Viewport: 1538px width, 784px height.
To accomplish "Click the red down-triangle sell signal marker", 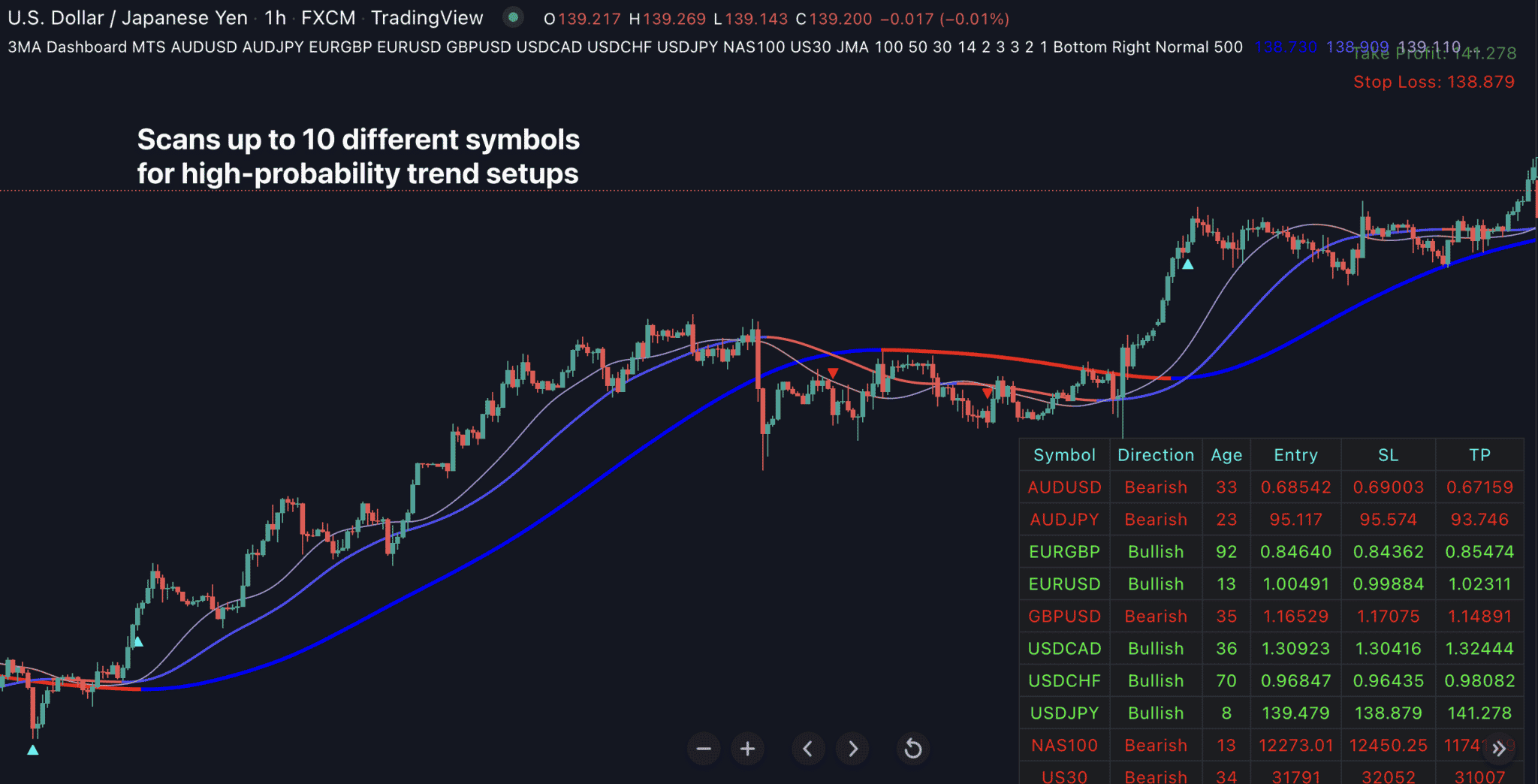I will pos(832,371).
